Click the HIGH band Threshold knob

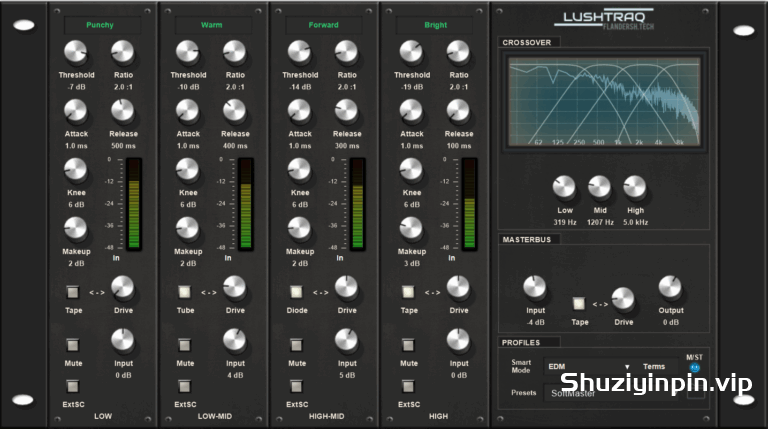tap(410, 52)
